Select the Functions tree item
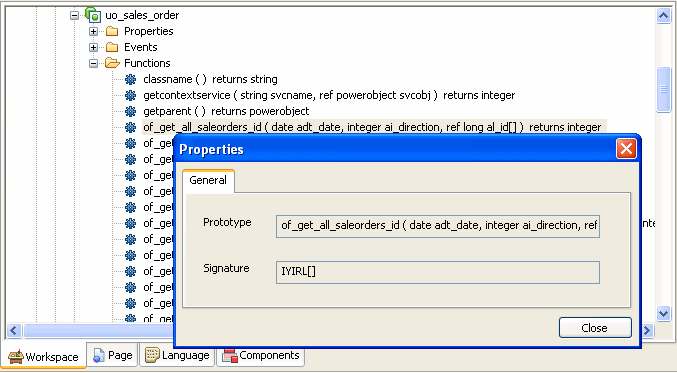The height and width of the screenshot is (373, 677). (147, 63)
